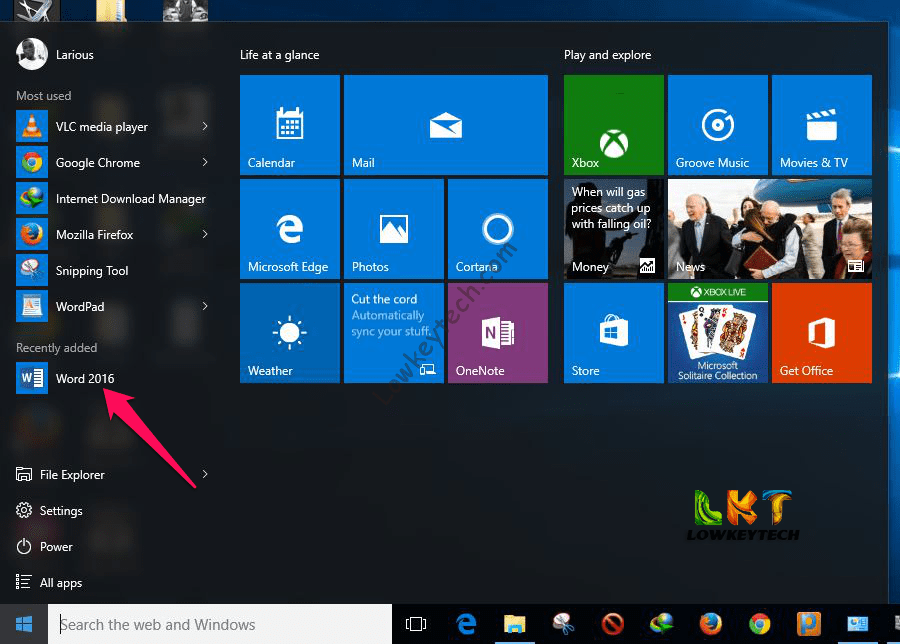Image resolution: width=900 pixels, height=644 pixels.
Task: Click the Windows Start button
Action: click(x=24, y=624)
